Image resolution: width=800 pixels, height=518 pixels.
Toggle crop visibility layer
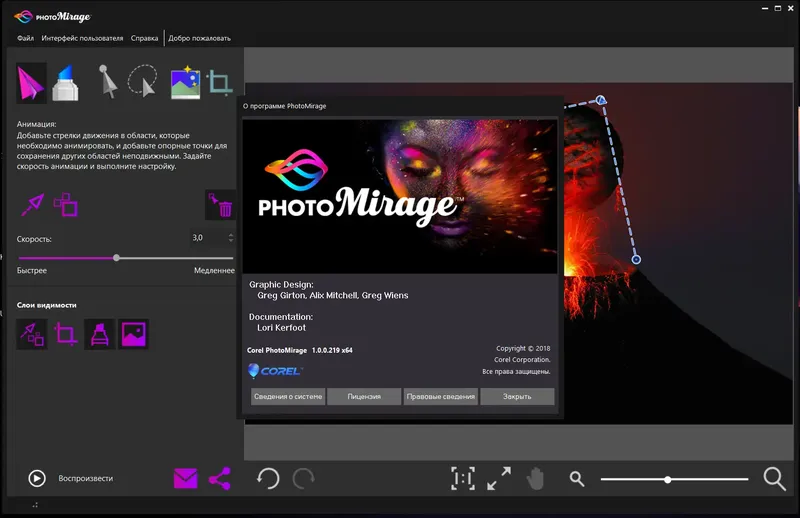click(x=66, y=334)
